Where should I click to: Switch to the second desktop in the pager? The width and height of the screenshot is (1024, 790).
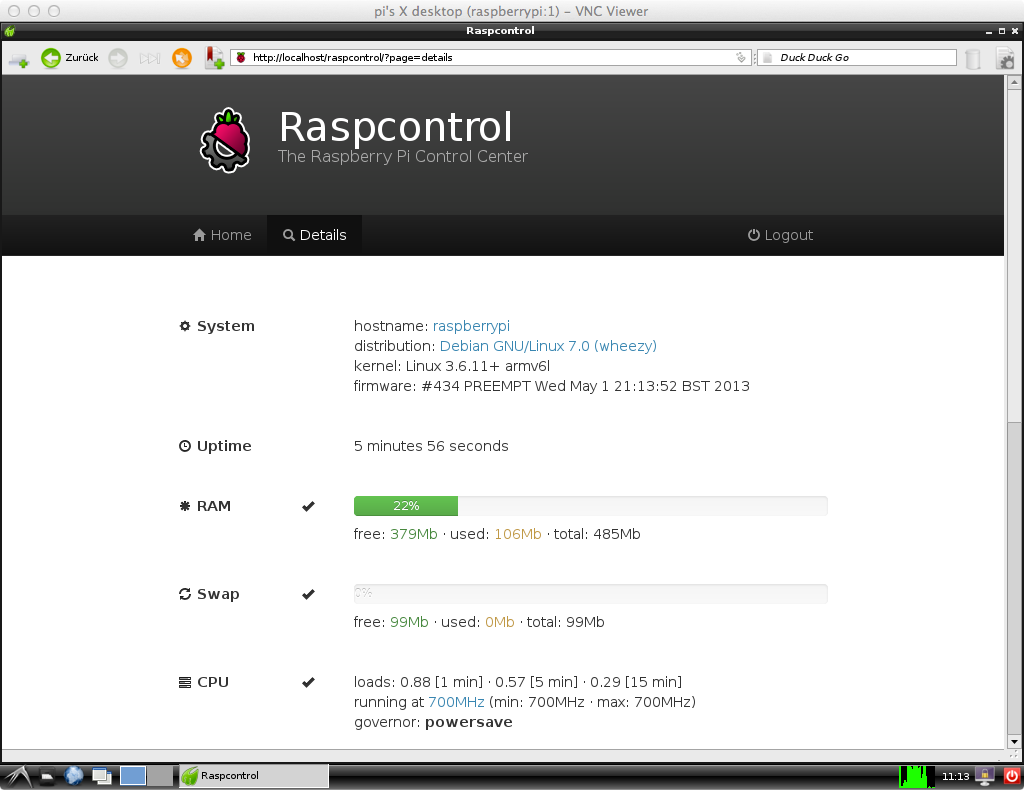click(x=159, y=776)
